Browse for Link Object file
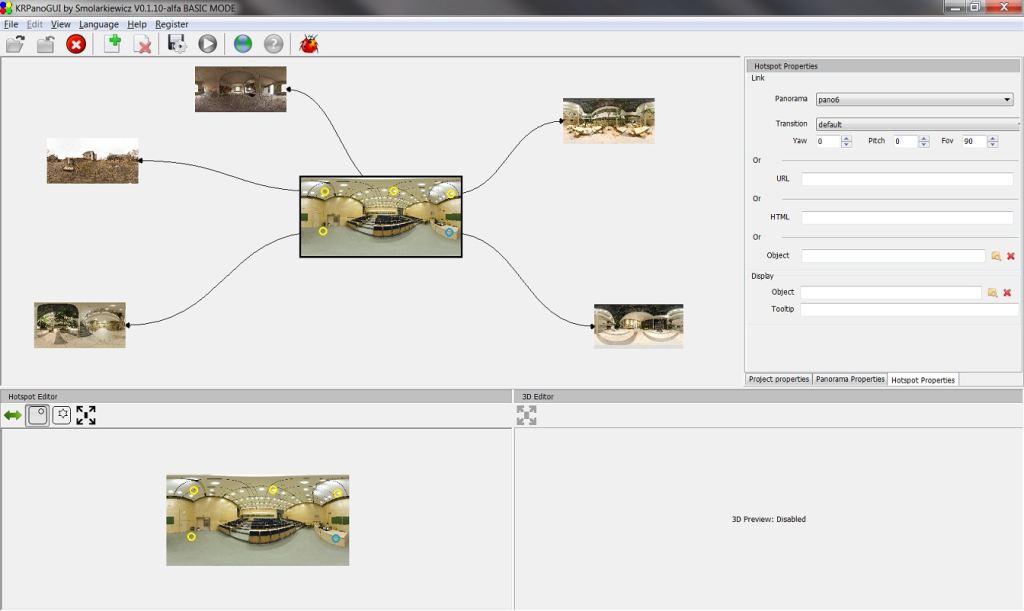The height and width of the screenshot is (611, 1024). (x=996, y=256)
